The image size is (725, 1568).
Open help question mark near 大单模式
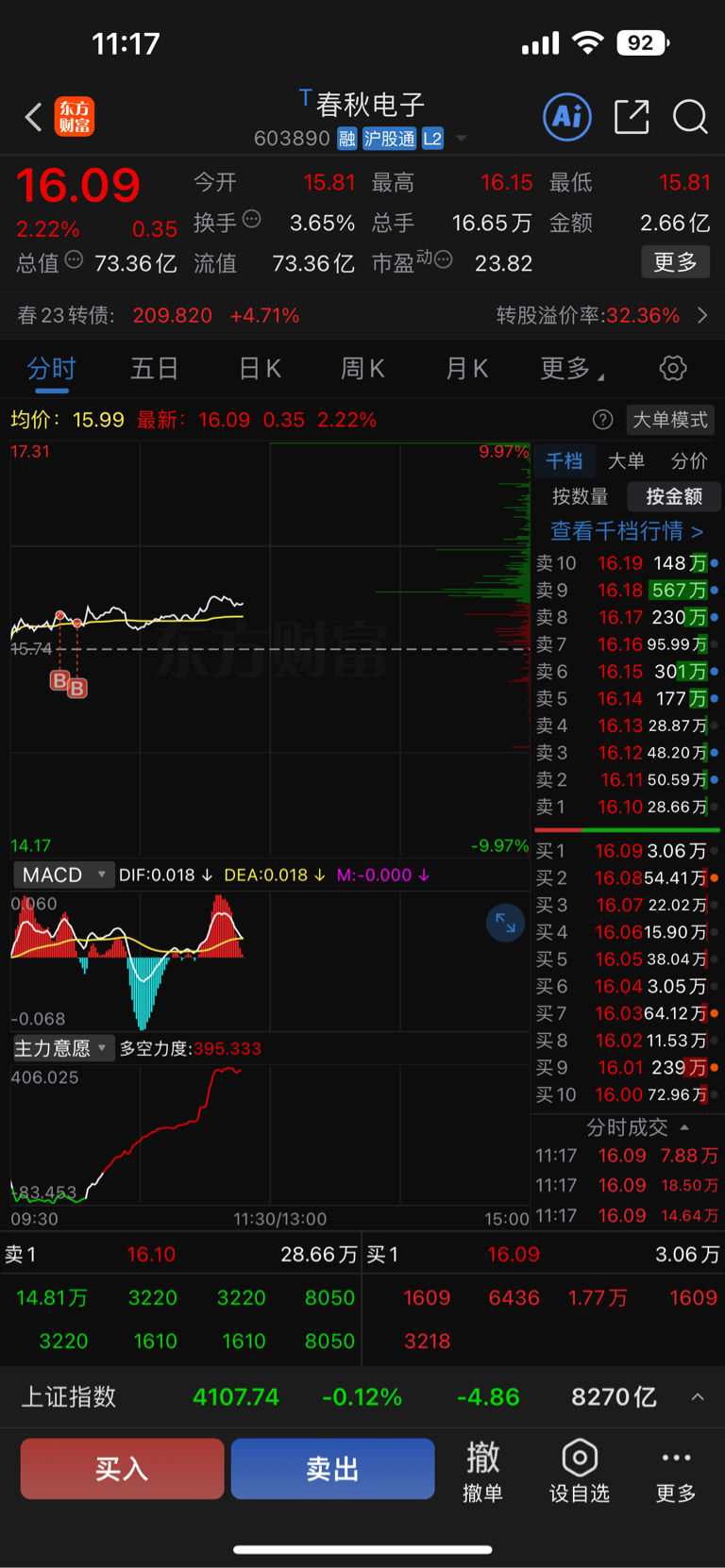click(602, 420)
